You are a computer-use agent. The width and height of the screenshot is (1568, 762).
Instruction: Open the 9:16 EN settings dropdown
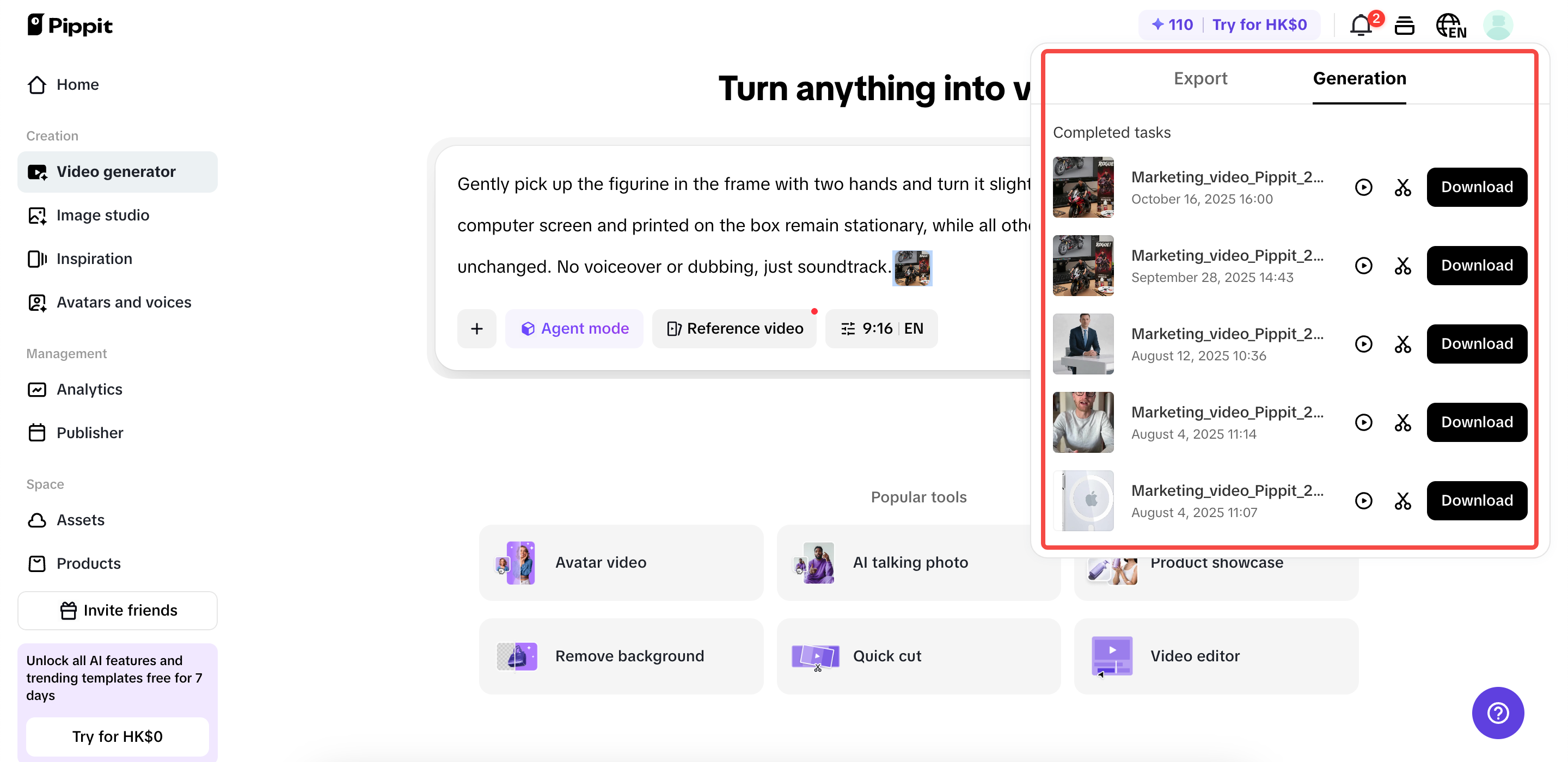[881, 329]
